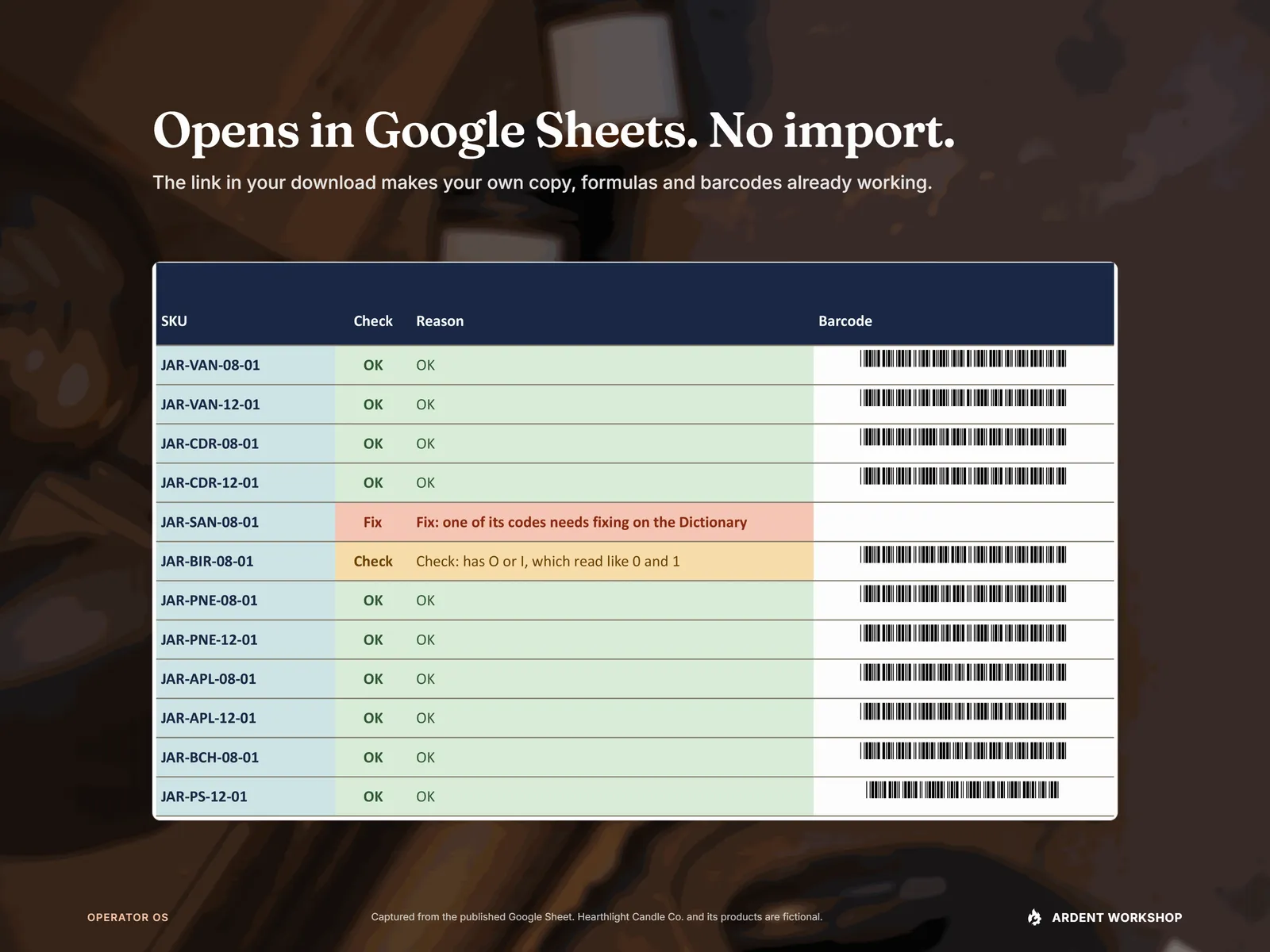Click the barcode image for JAR-APL-12-01

click(963, 712)
